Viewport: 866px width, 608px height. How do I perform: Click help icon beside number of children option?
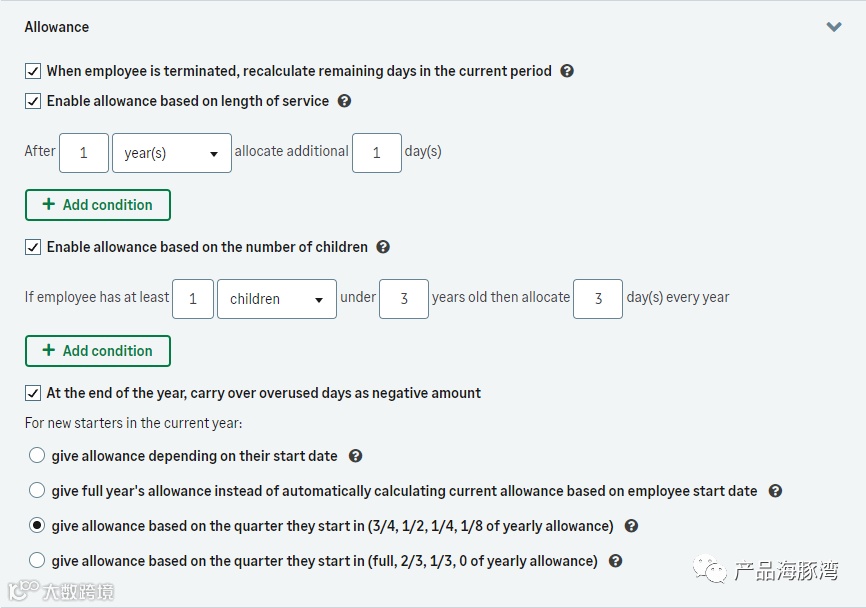(x=383, y=247)
